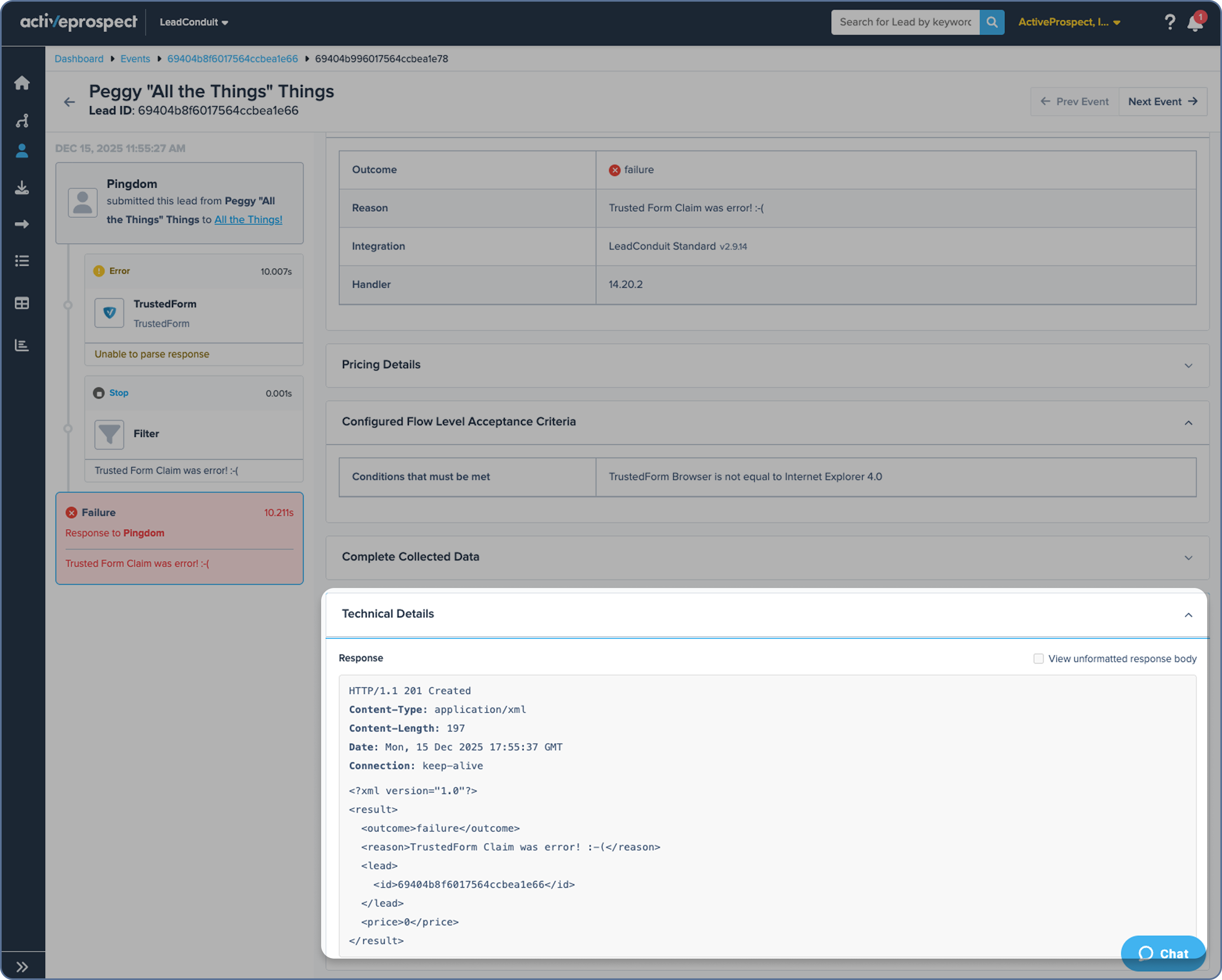Screen dimensions: 1222x980
Task: Open the download tray icon in sidebar
Action: (22, 188)
